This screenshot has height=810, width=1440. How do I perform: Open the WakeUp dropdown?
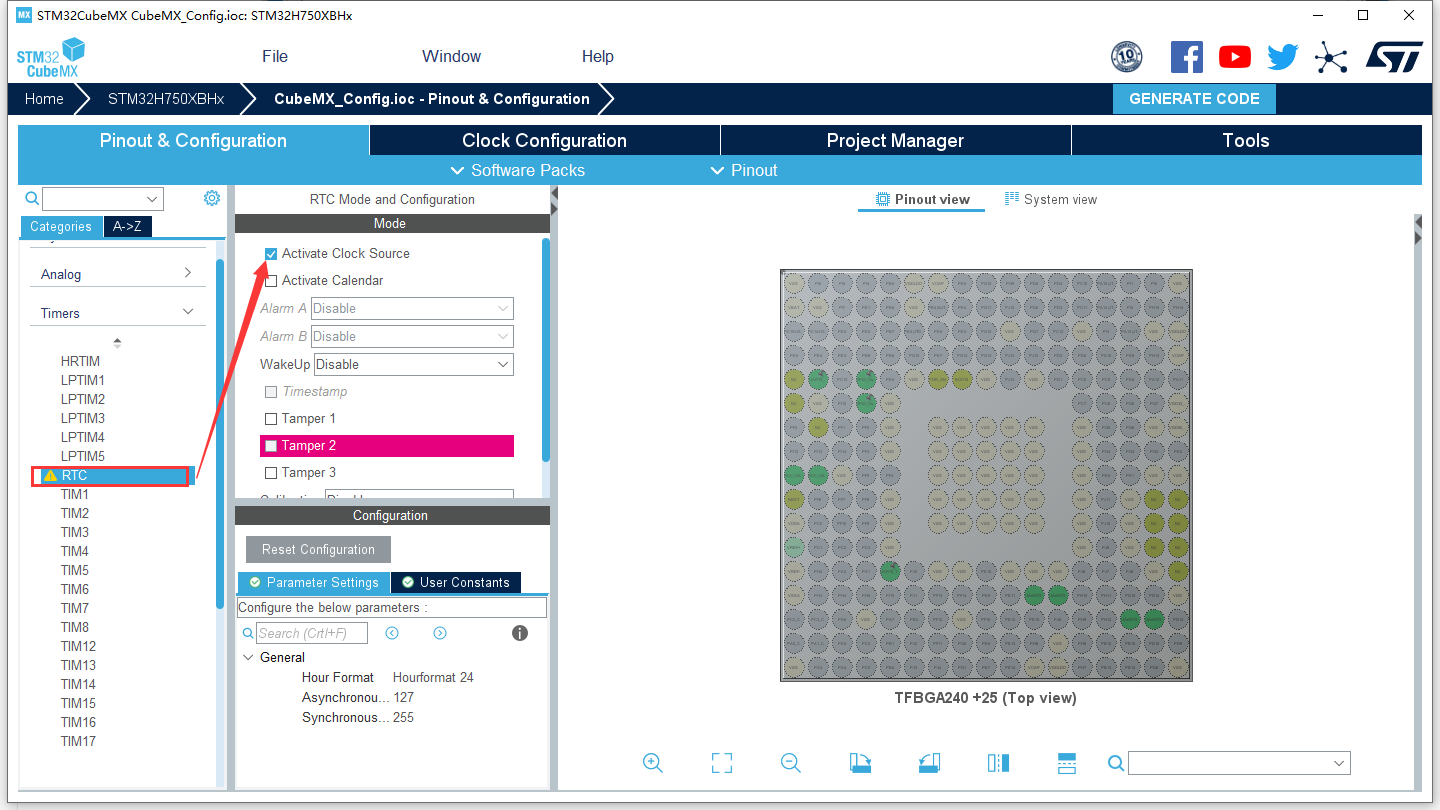pos(414,364)
